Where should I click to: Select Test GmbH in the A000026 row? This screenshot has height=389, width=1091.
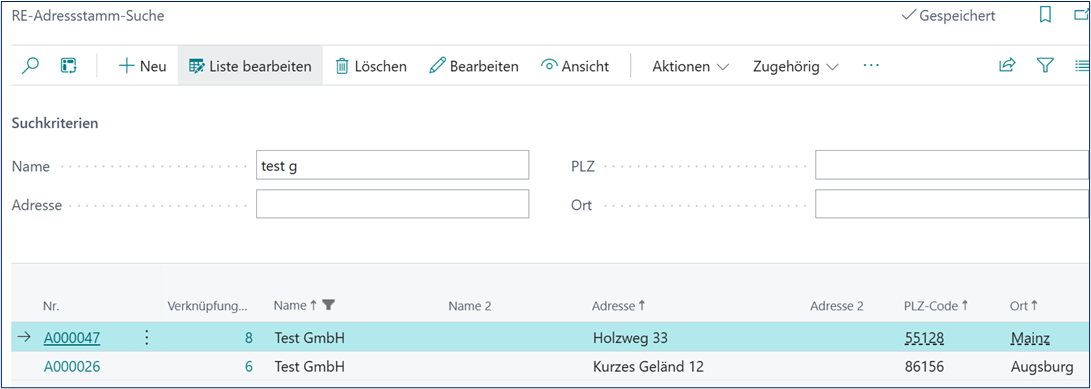[x=310, y=366]
